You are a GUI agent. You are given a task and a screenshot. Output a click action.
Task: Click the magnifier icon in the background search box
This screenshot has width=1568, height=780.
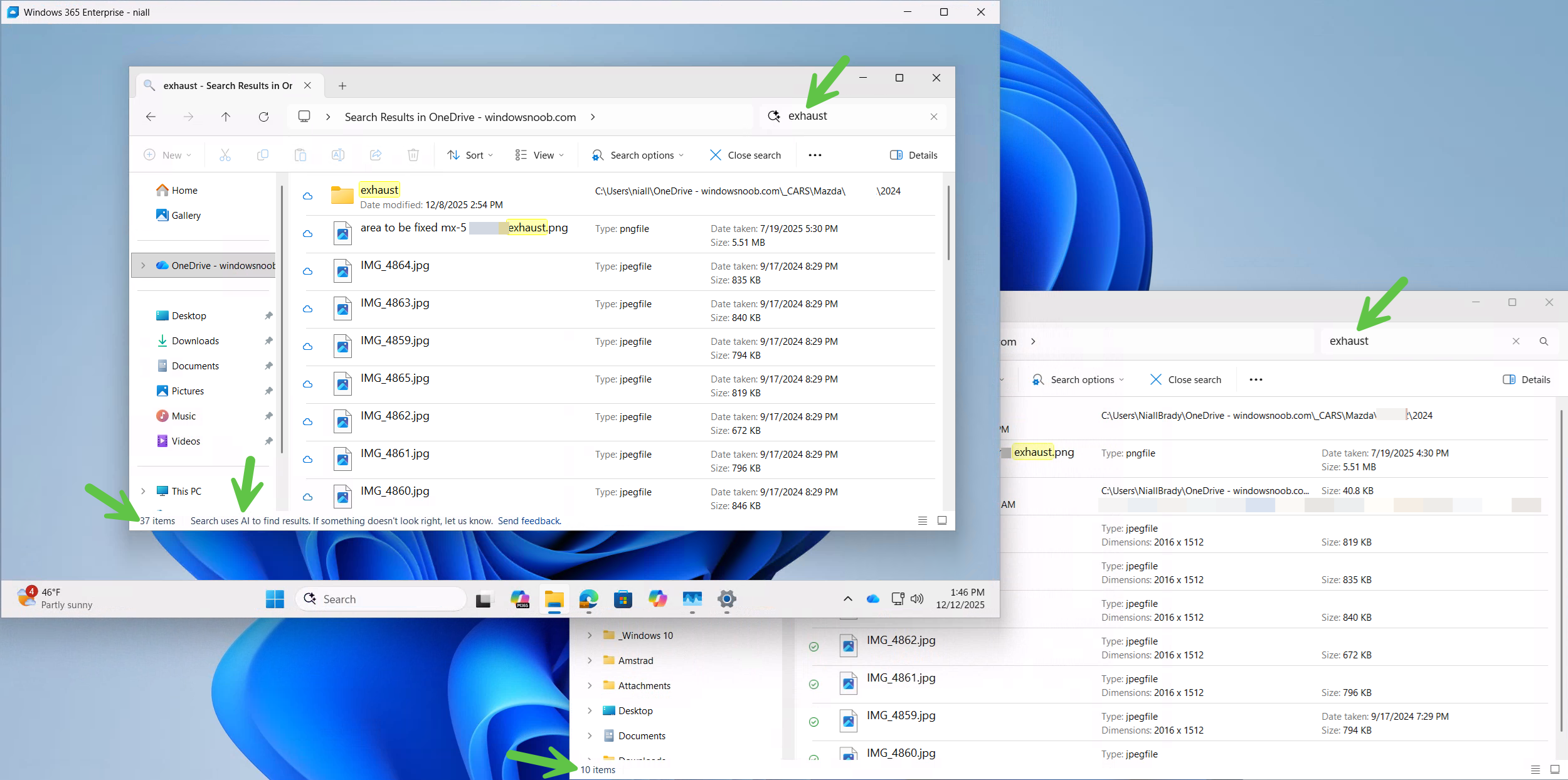[1544, 341]
